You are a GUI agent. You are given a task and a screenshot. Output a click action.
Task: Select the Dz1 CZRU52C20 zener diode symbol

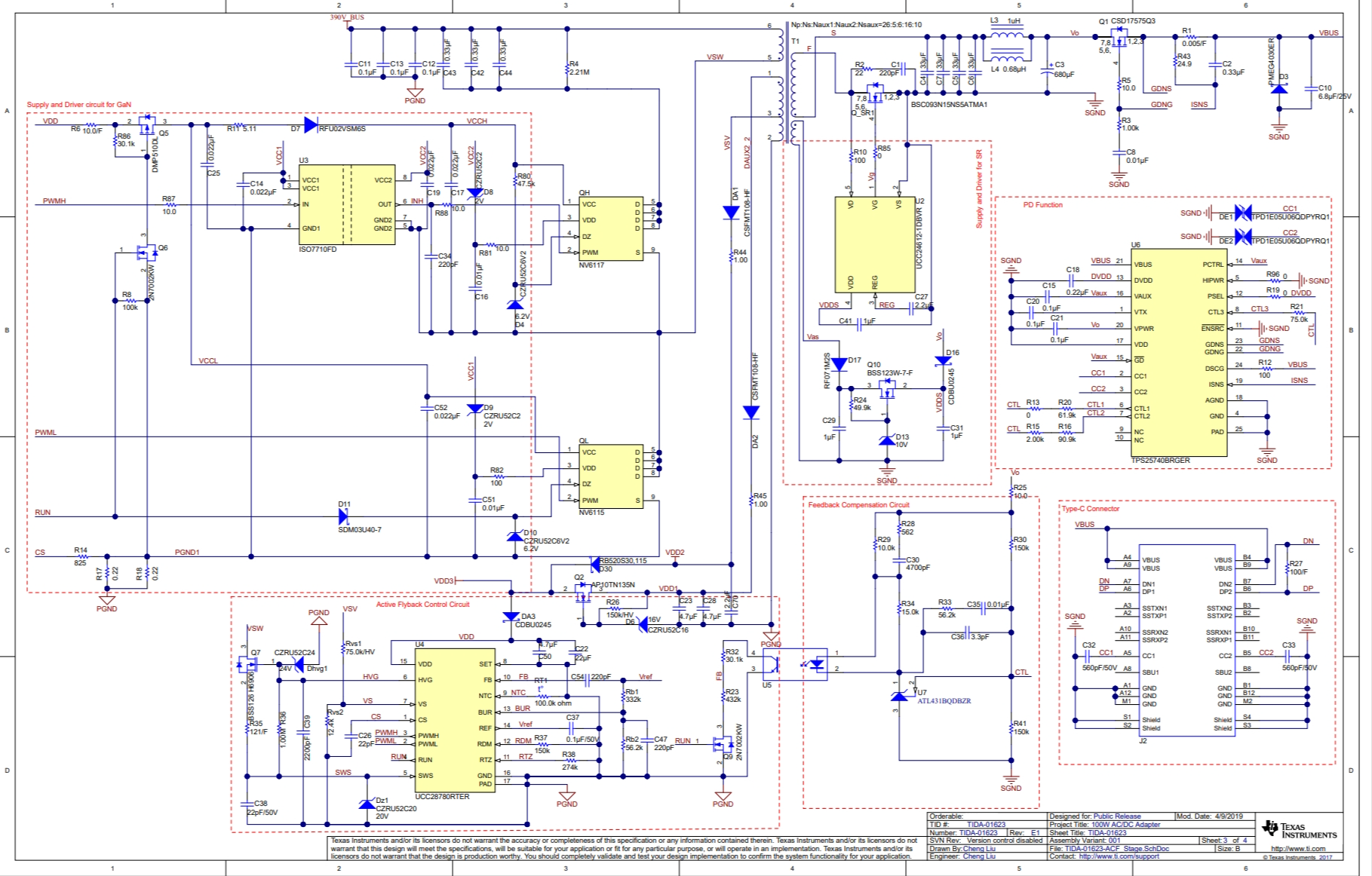[367, 804]
